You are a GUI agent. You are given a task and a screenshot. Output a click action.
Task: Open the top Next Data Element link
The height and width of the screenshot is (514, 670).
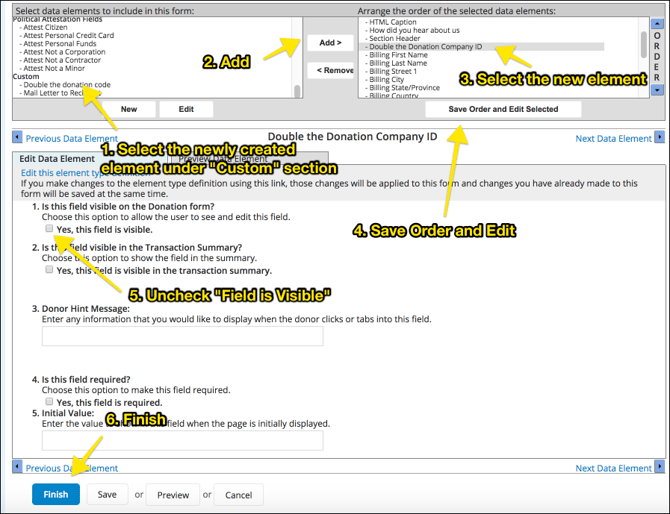pos(613,139)
